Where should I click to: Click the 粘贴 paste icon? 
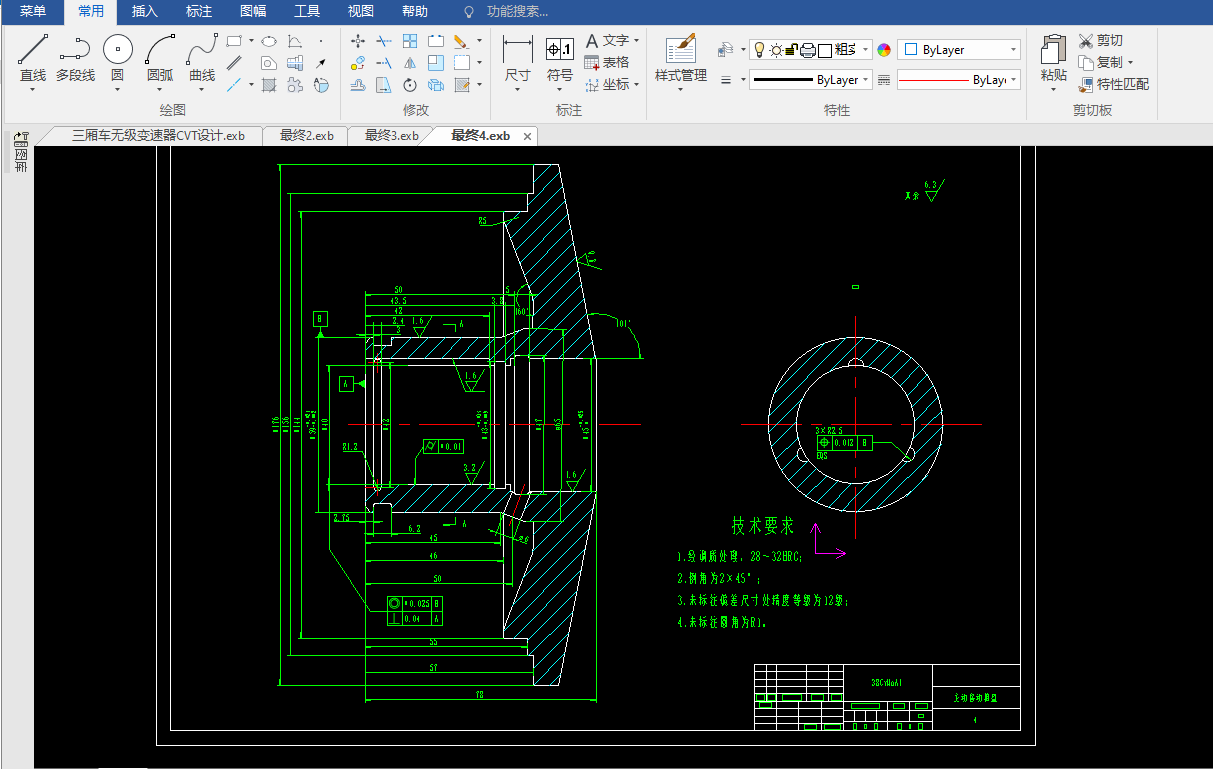click(1053, 58)
